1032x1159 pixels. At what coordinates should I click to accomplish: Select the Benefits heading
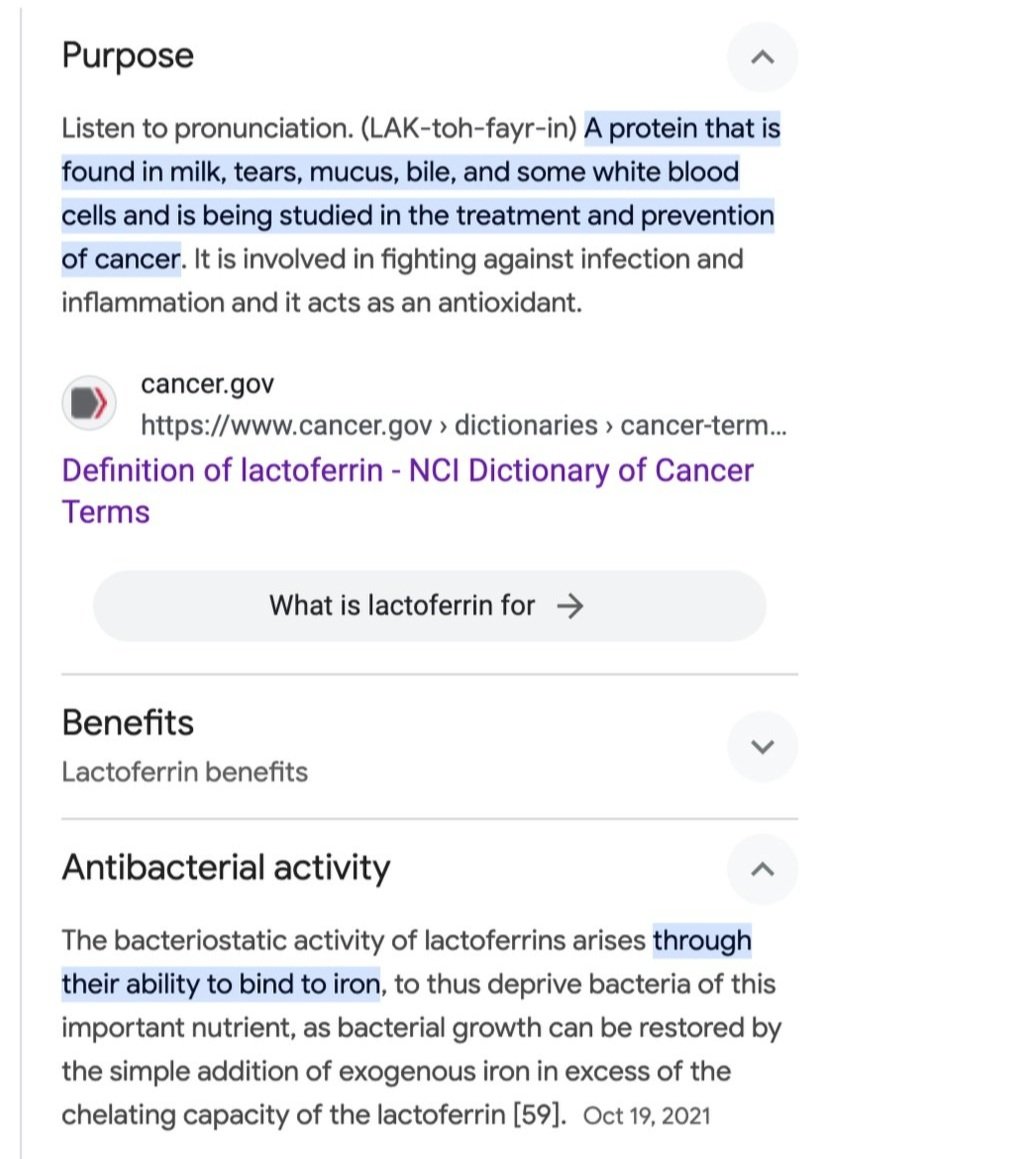point(128,723)
